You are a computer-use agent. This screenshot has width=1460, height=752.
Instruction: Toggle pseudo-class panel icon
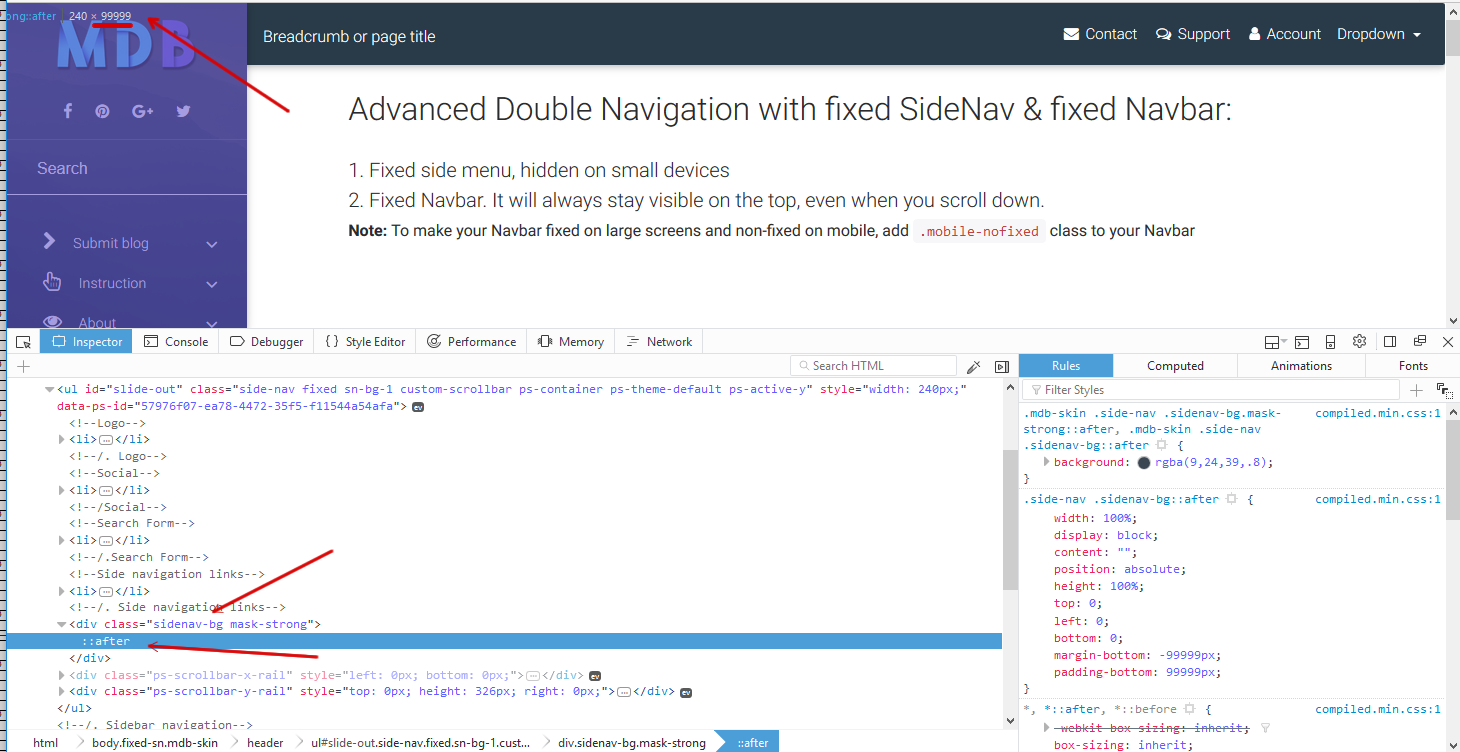(x=1443, y=390)
